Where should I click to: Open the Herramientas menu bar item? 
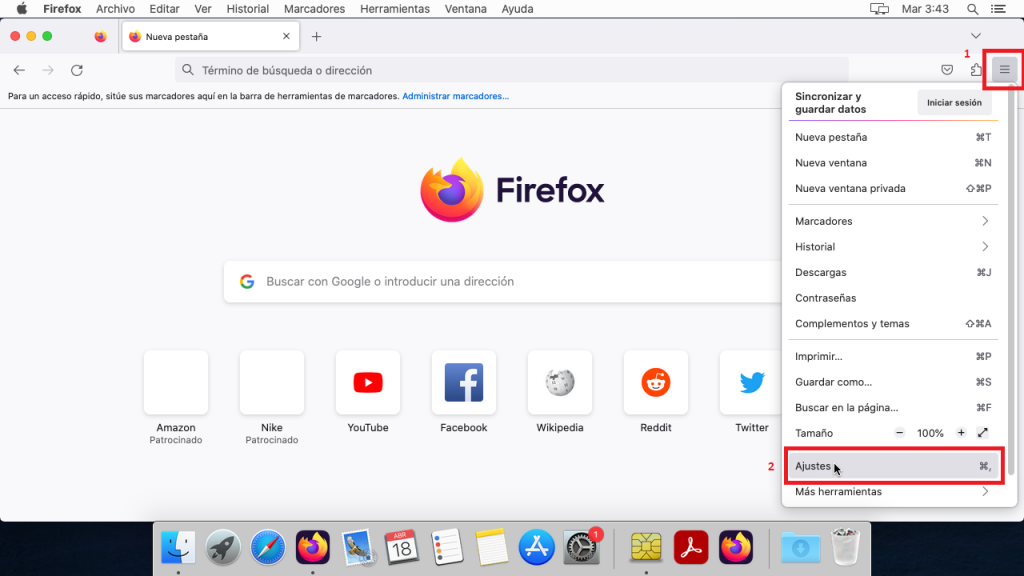(394, 9)
